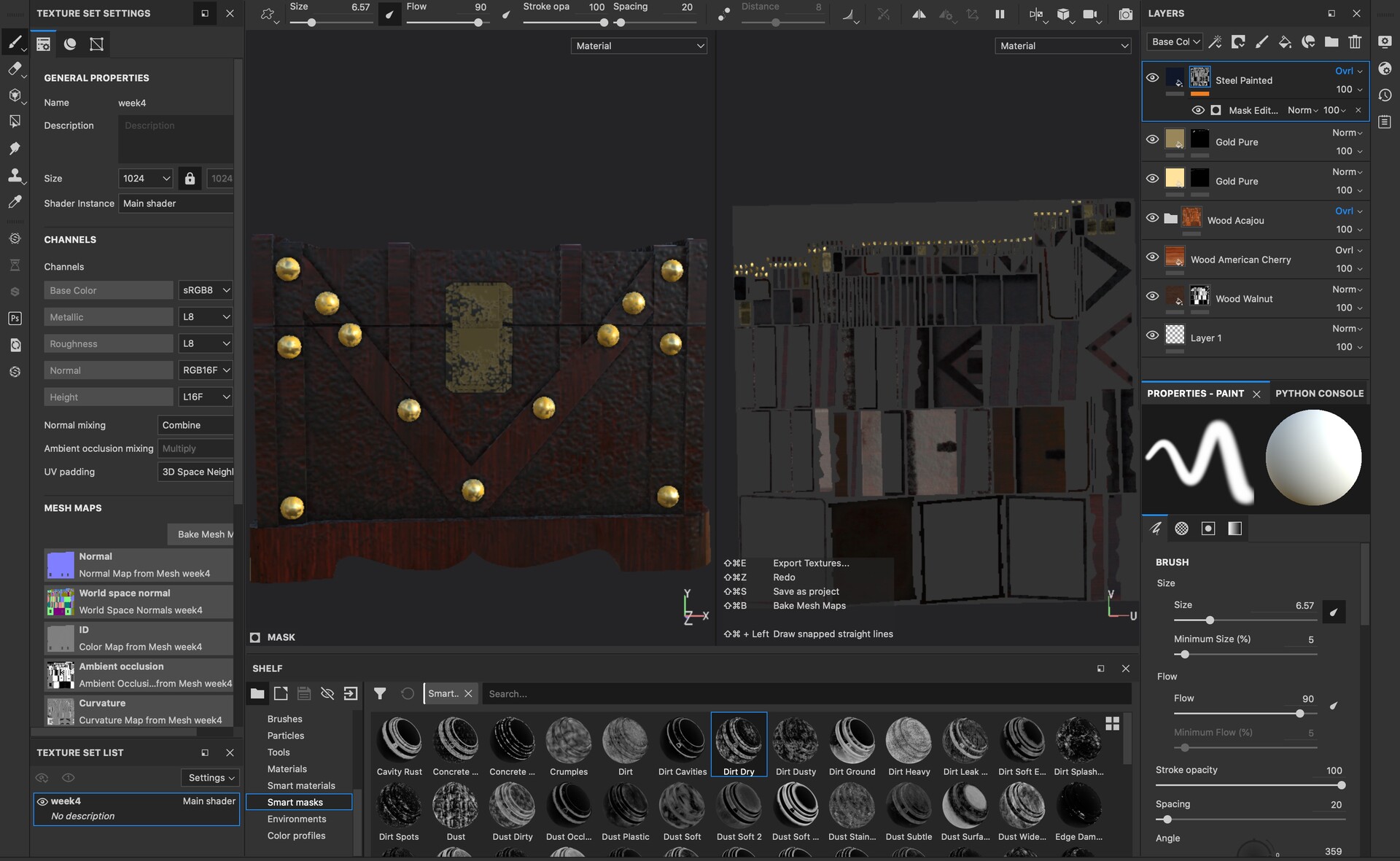
Task: Toggle the symmetry mirror icon
Action: click(x=919, y=14)
